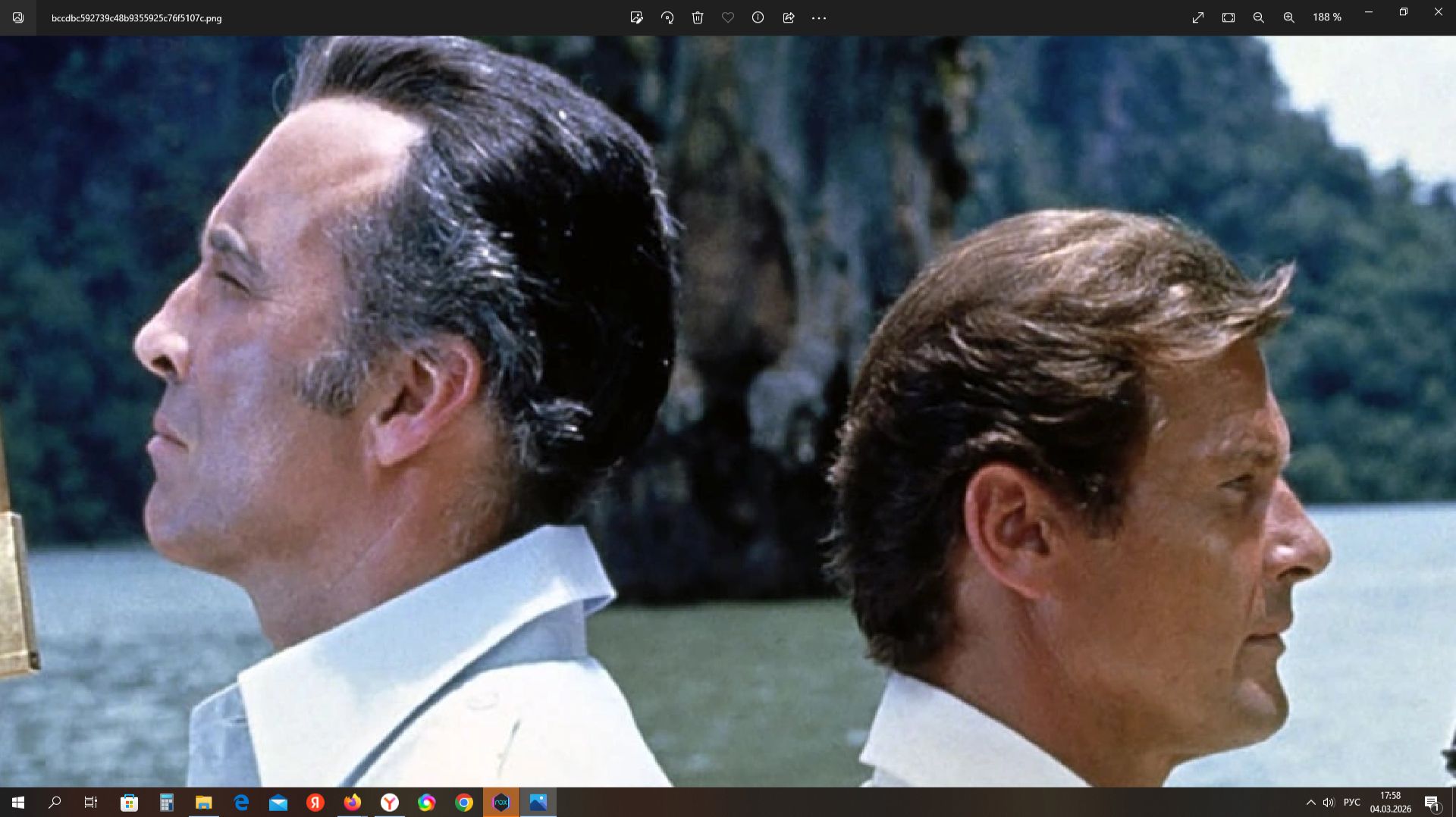Open Calculator from the taskbar
Image resolution: width=1456 pixels, height=817 pixels.
coord(167,803)
